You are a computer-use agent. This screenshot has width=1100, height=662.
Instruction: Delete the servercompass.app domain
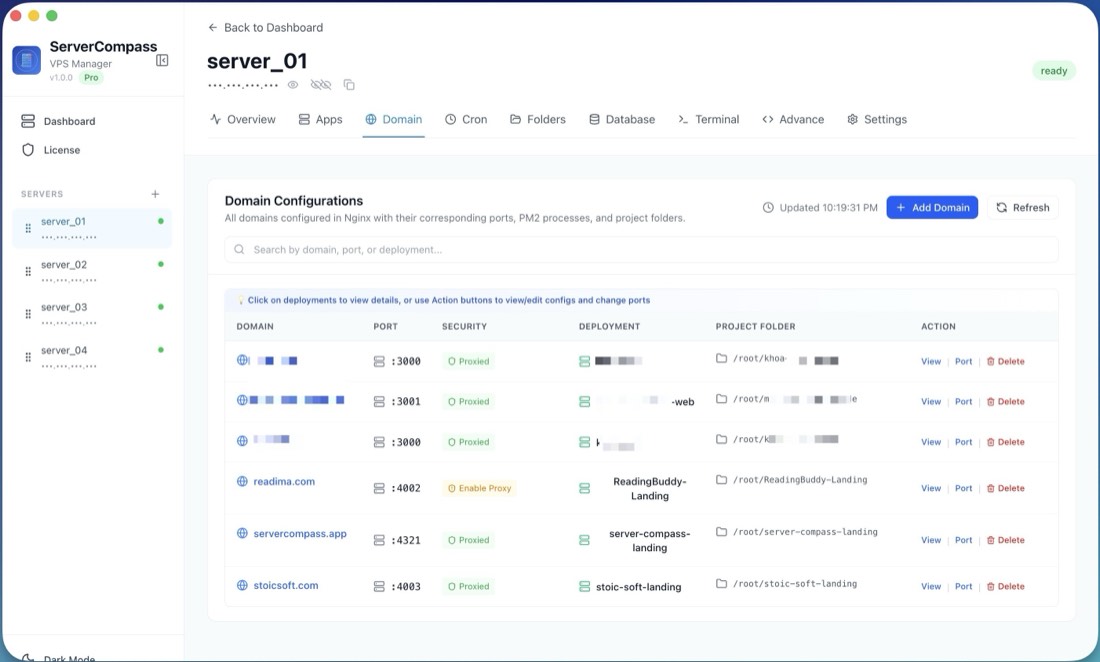tap(1005, 540)
